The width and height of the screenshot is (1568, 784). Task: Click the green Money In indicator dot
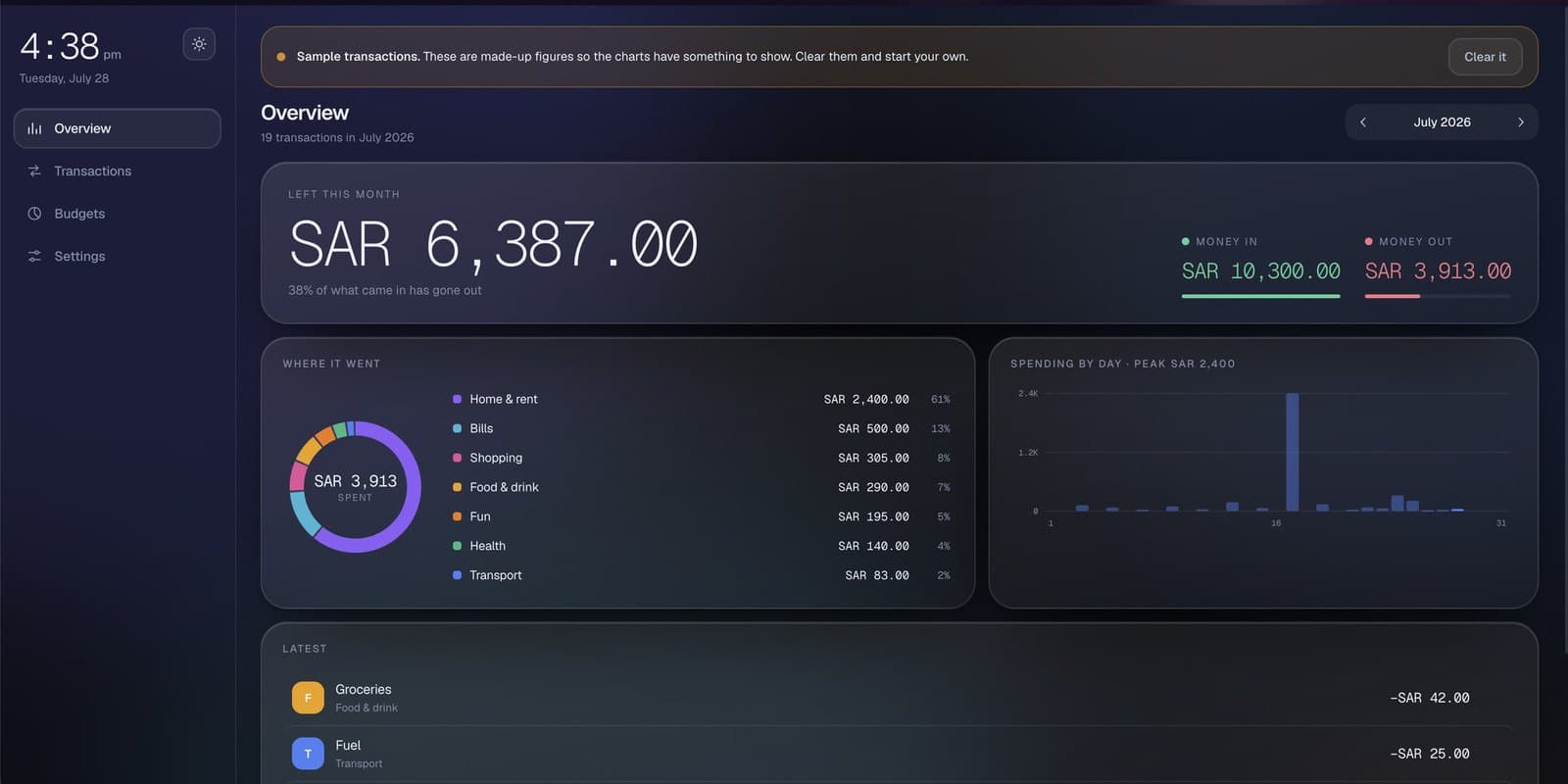(1186, 241)
